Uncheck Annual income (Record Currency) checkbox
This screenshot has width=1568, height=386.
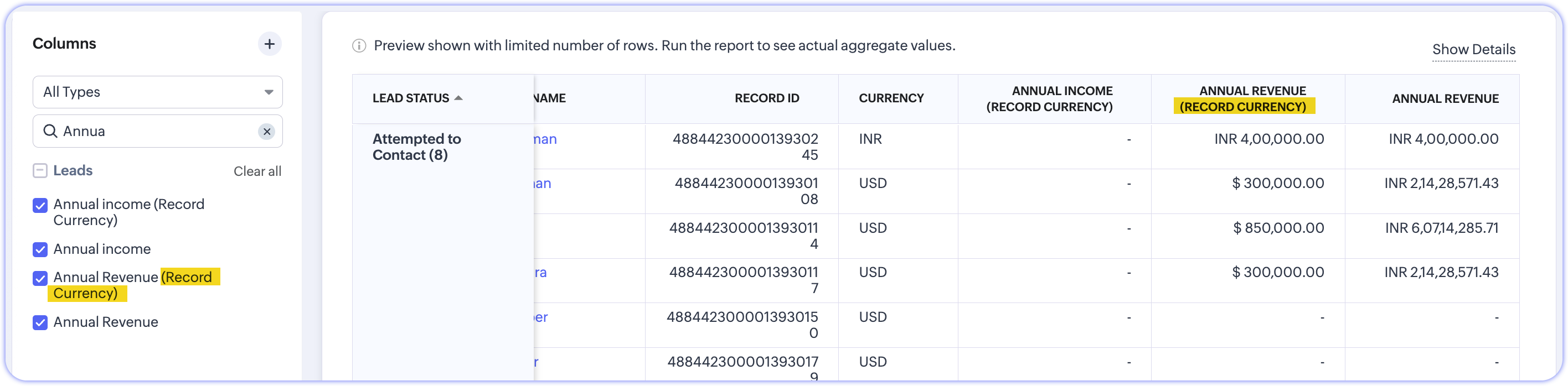[40, 206]
